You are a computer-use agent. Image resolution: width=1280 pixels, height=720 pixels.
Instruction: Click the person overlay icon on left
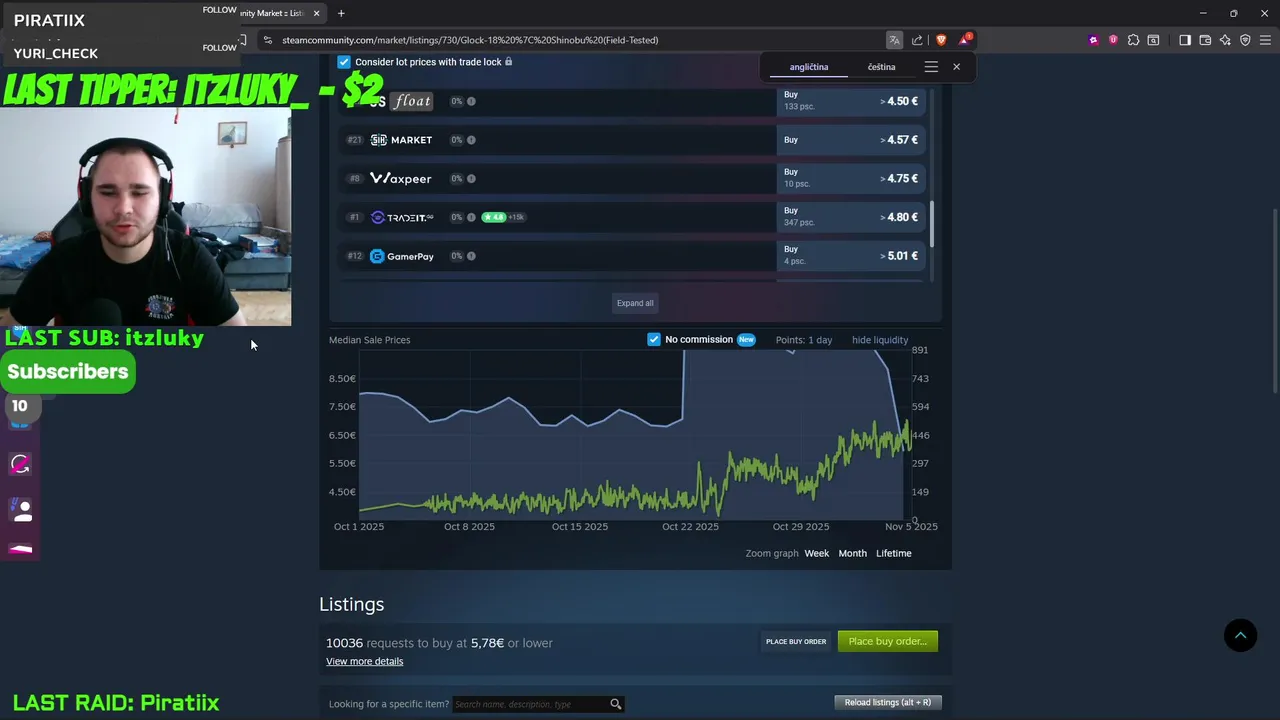[x=22, y=510]
